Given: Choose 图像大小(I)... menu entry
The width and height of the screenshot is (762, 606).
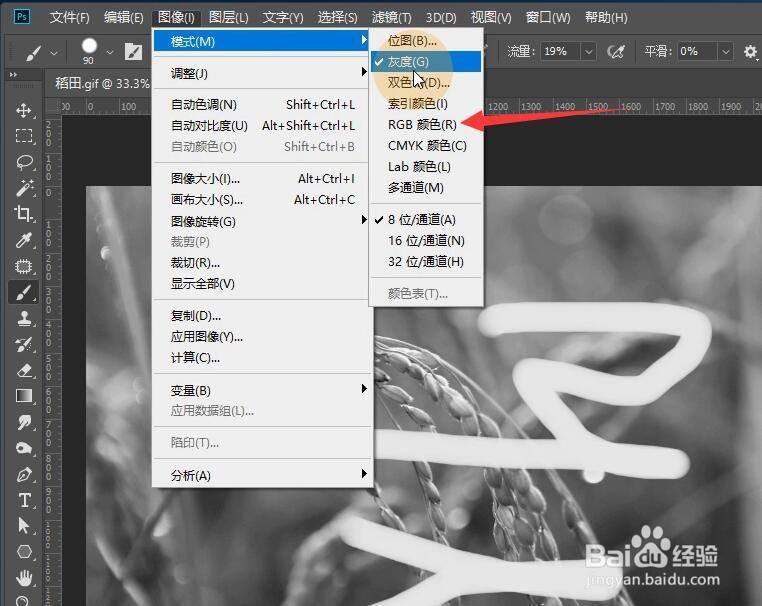Looking at the screenshot, I should click(x=261, y=179).
